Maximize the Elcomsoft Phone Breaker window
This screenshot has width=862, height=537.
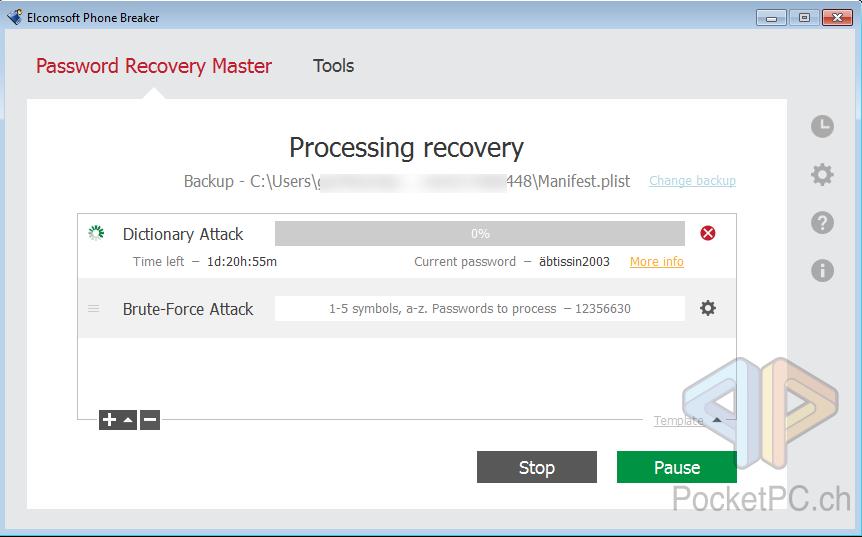[804, 18]
